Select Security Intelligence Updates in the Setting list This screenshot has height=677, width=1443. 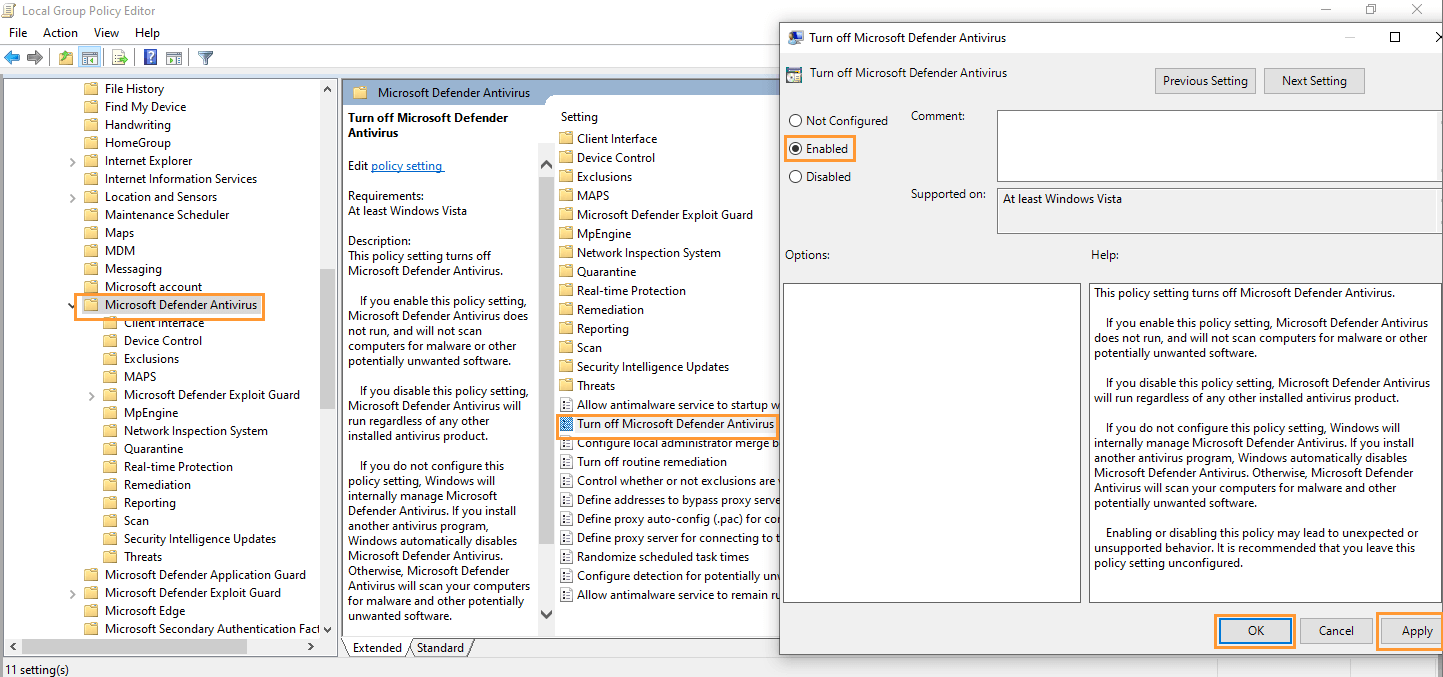(x=653, y=367)
